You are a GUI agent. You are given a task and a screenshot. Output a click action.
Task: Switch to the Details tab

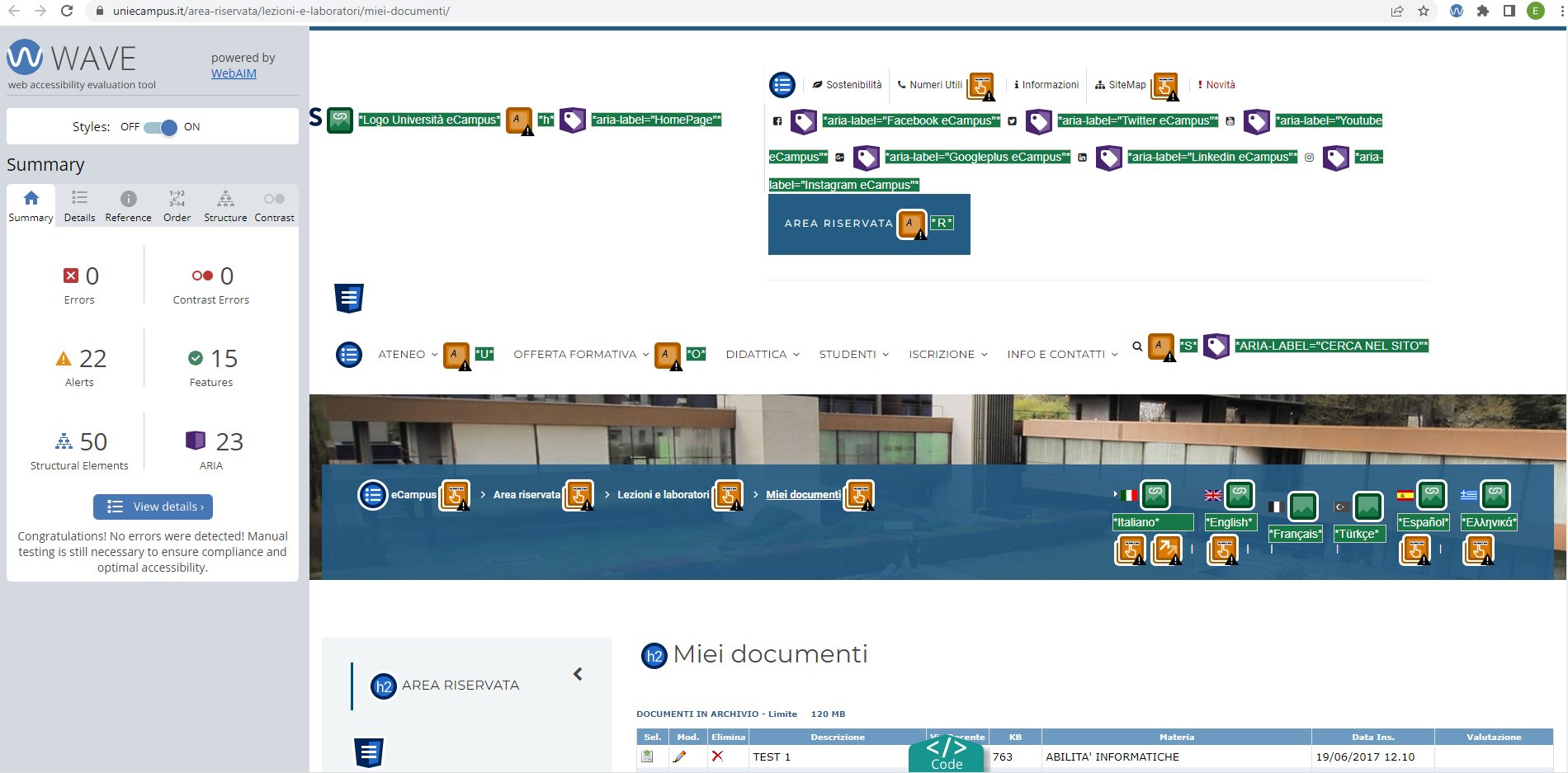click(79, 205)
